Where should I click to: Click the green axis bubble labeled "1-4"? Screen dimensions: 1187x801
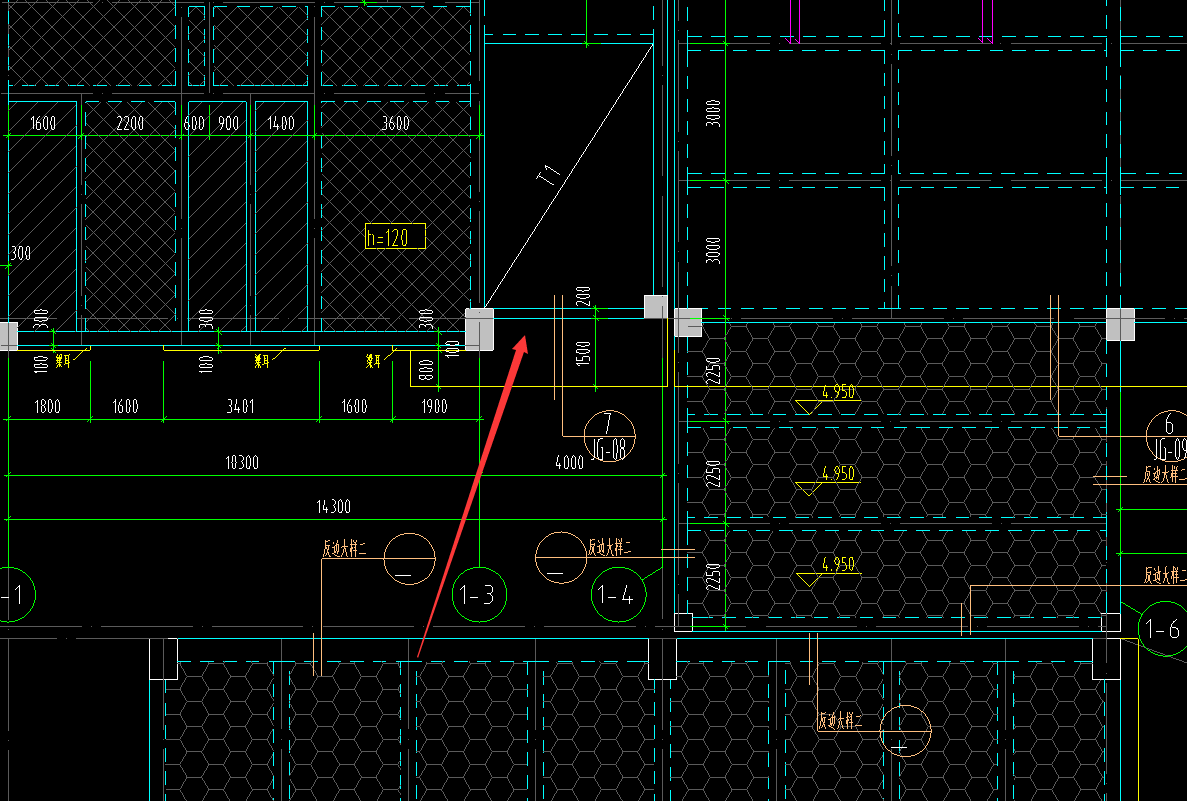coord(618,595)
